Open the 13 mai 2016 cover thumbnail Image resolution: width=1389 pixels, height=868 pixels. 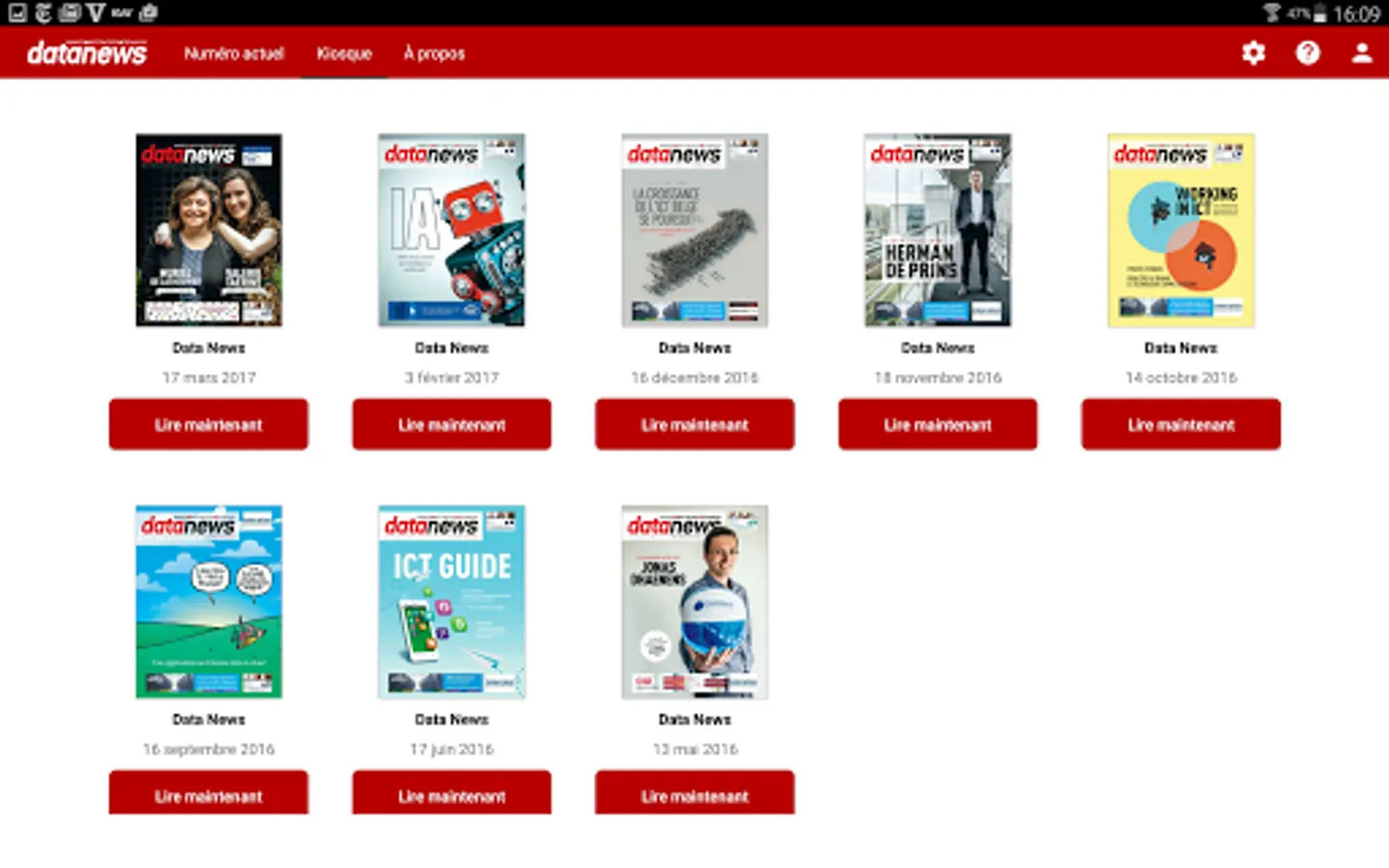(x=694, y=601)
